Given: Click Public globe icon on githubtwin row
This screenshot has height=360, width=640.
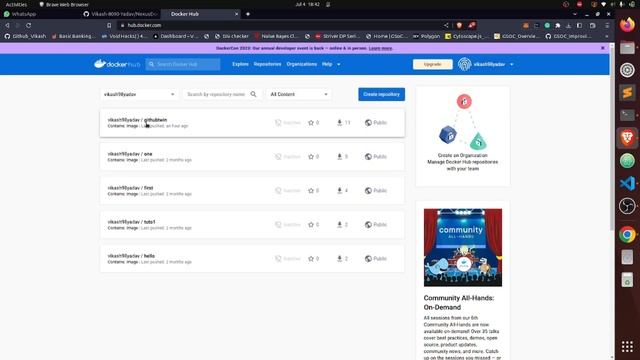Looking at the screenshot, I should click(x=368, y=122).
